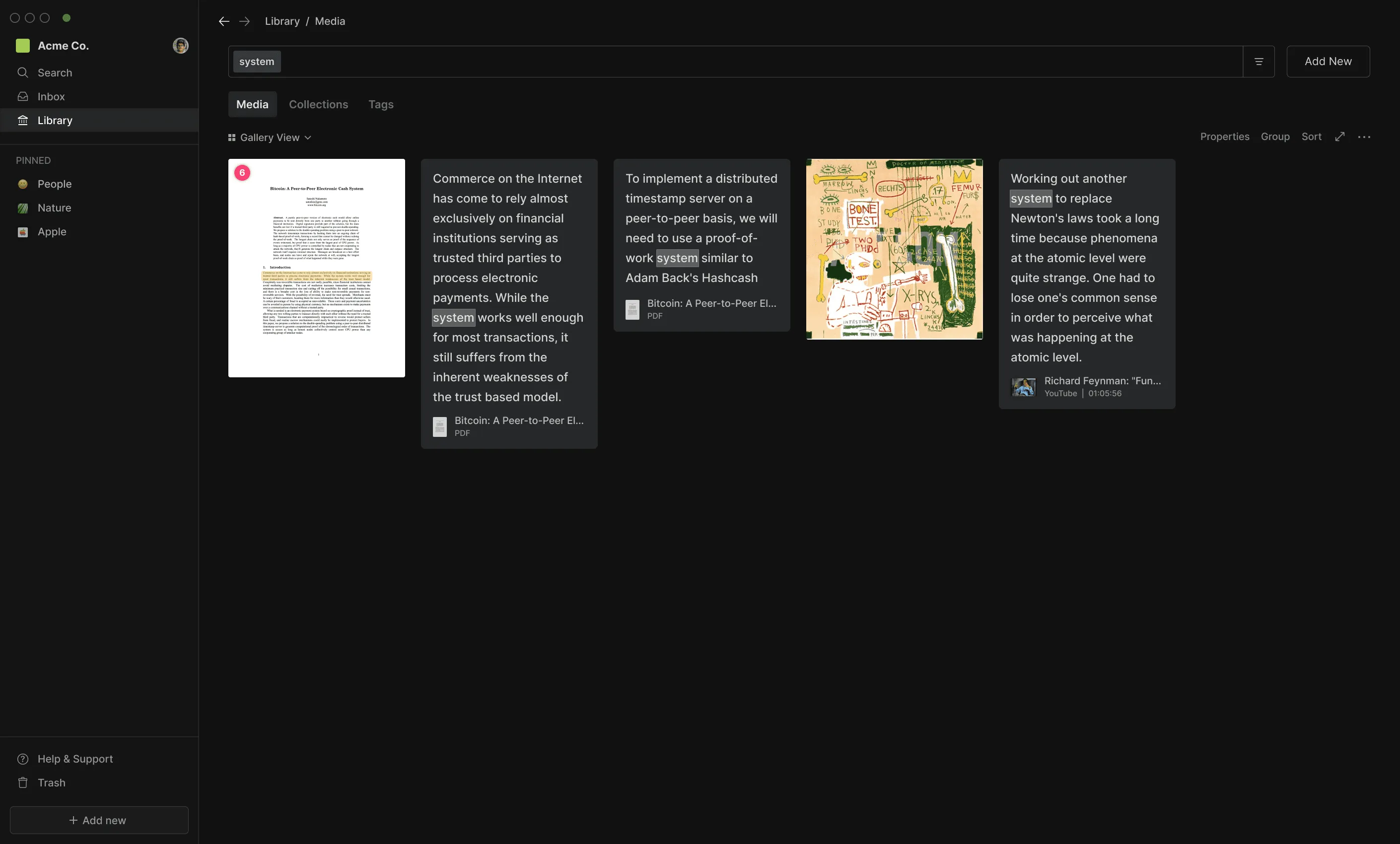Click the Help & Support question icon
1400x844 pixels.
[x=23, y=759]
